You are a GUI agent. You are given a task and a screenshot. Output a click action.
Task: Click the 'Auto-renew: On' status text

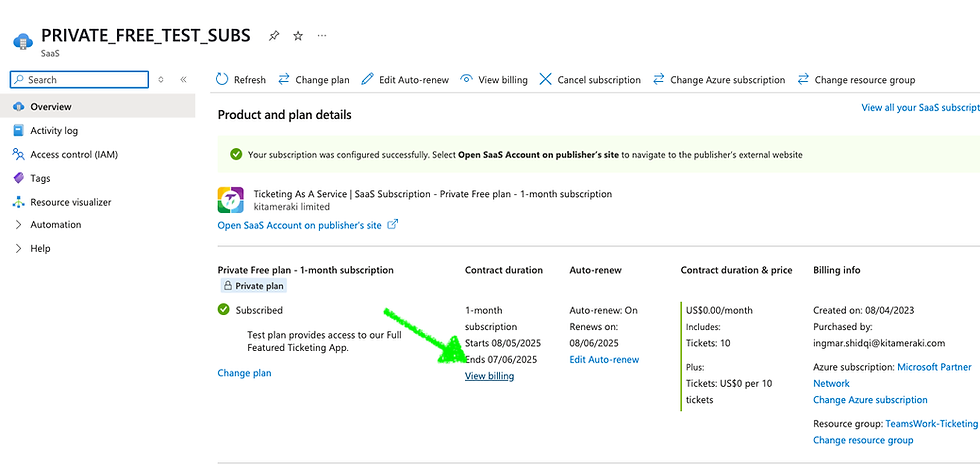coord(604,310)
